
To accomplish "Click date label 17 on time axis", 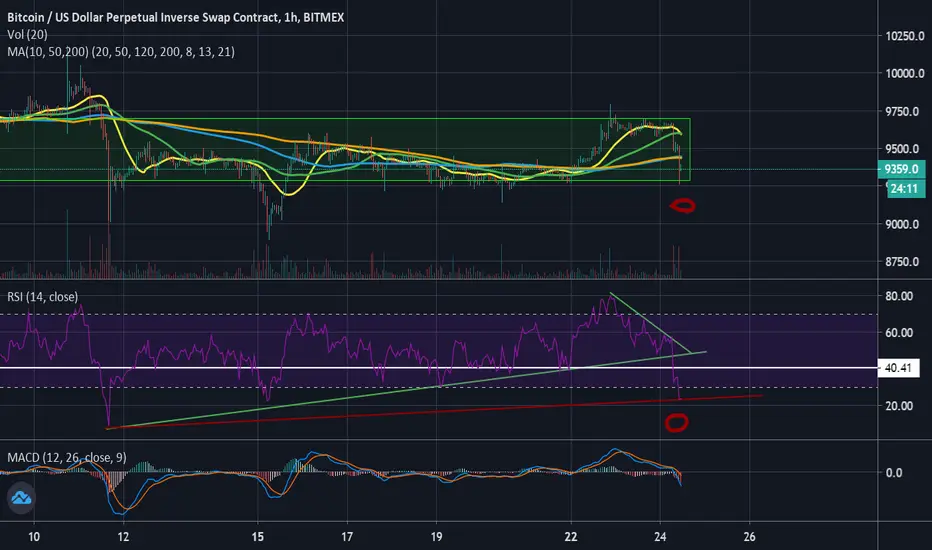I will [347, 537].
